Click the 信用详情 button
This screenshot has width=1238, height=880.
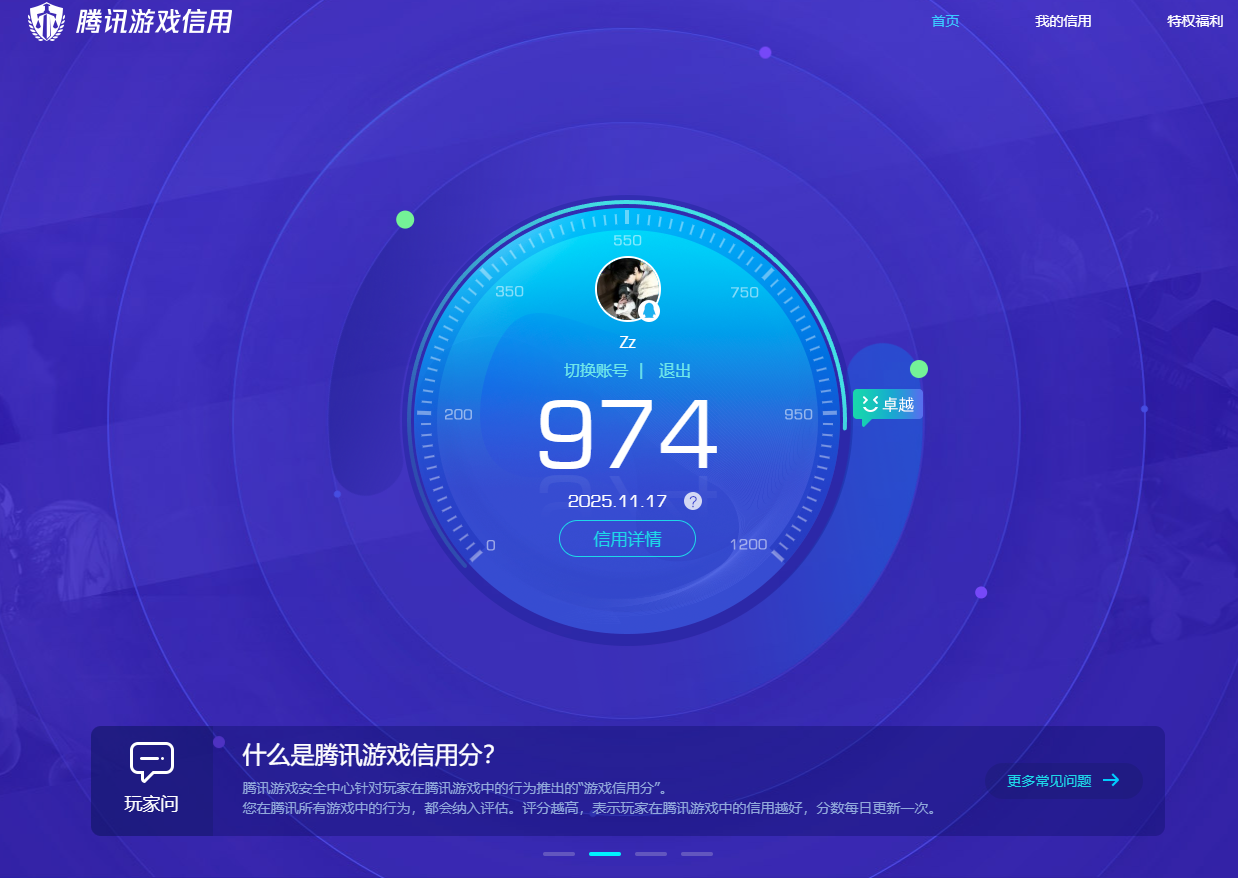(627, 539)
